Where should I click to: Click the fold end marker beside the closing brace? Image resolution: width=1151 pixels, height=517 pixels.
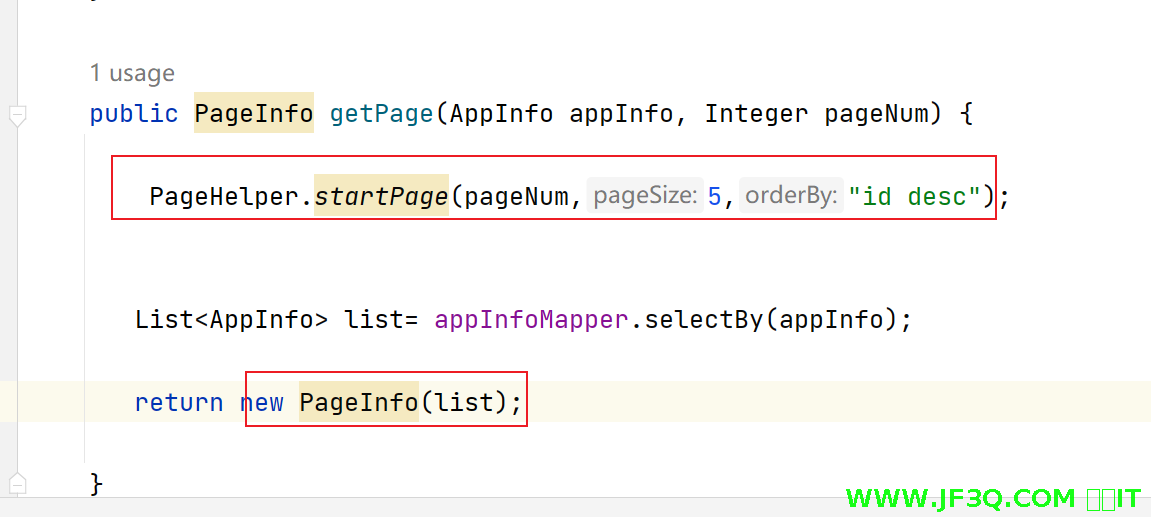click(17, 484)
